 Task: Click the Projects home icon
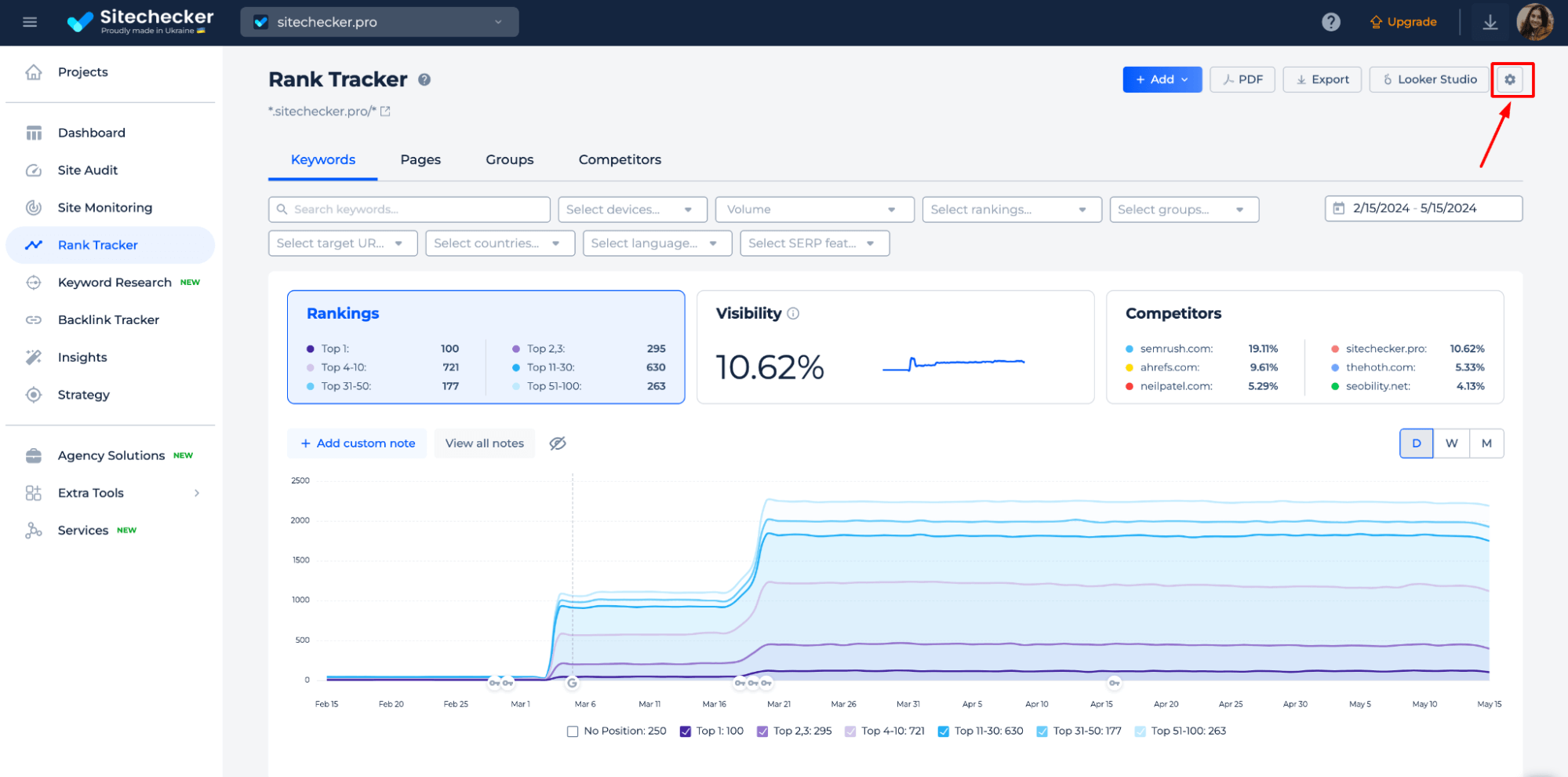coord(34,72)
